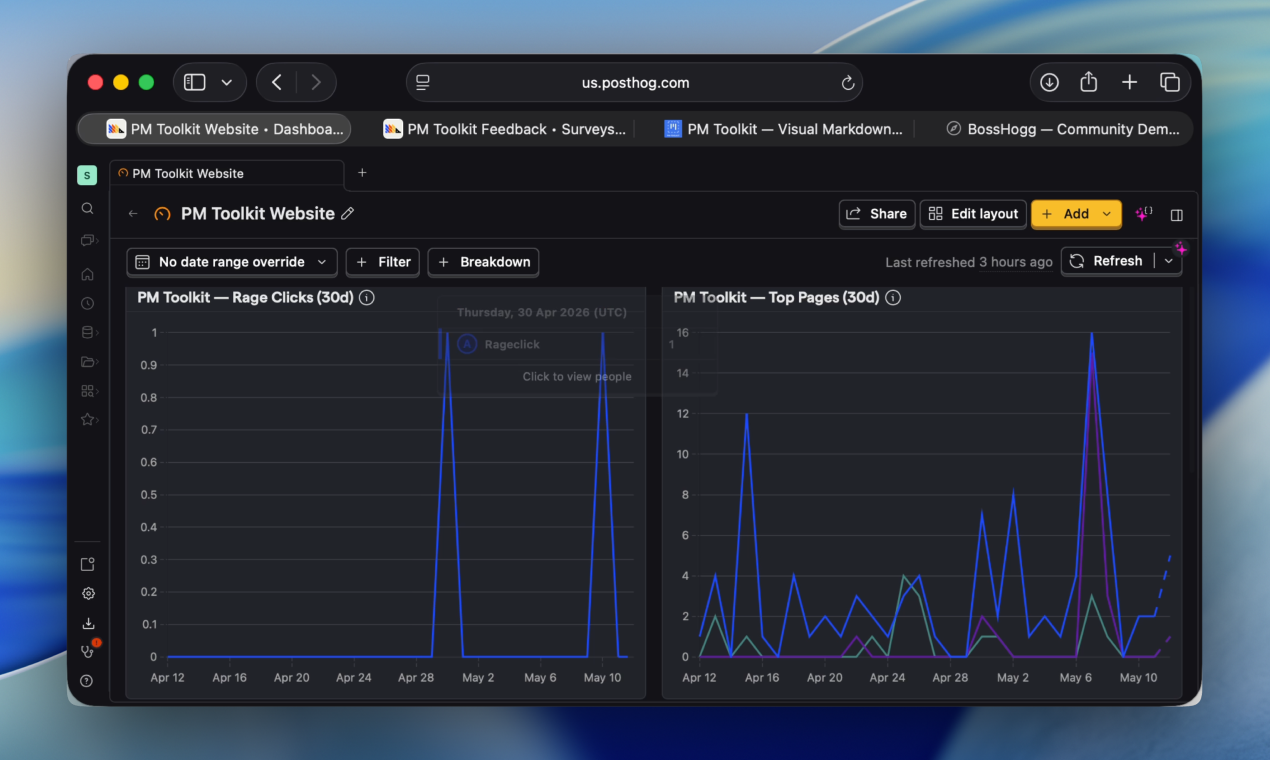1270x760 pixels.
Task: Click the Rage Clicks info icon
Action: point(367,298)
